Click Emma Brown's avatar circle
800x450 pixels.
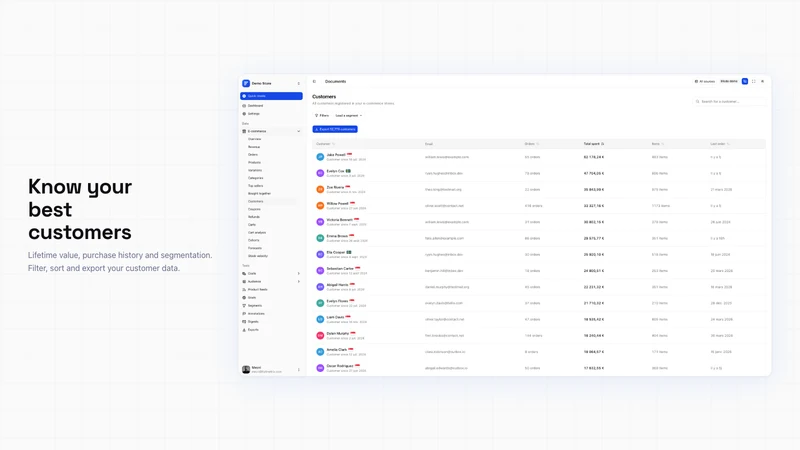pos(320,238)
